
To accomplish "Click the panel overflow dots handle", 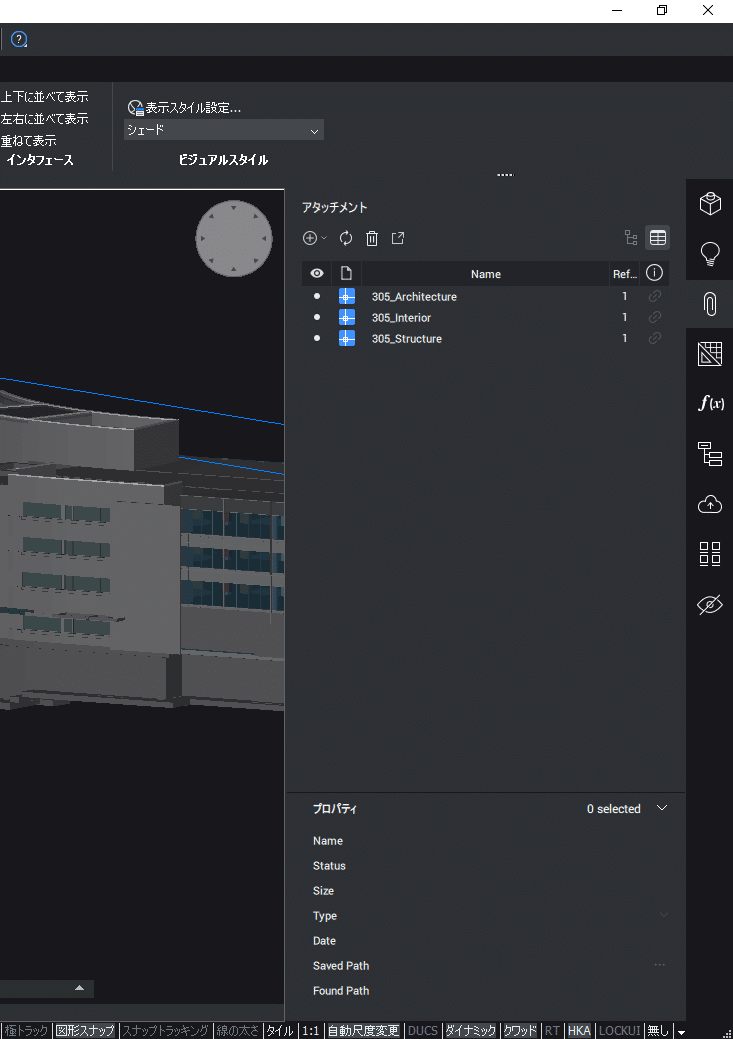I will (505, 175).
